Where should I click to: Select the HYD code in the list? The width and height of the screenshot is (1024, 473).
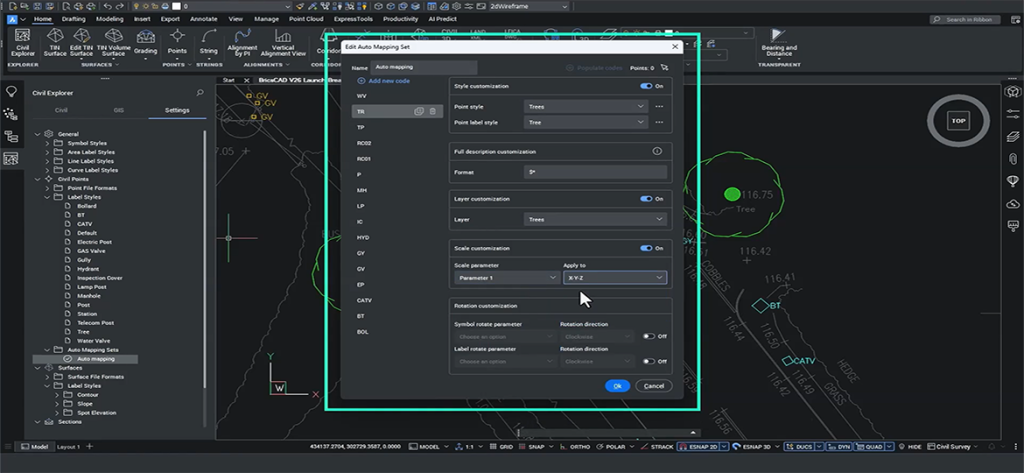[363, 237]
